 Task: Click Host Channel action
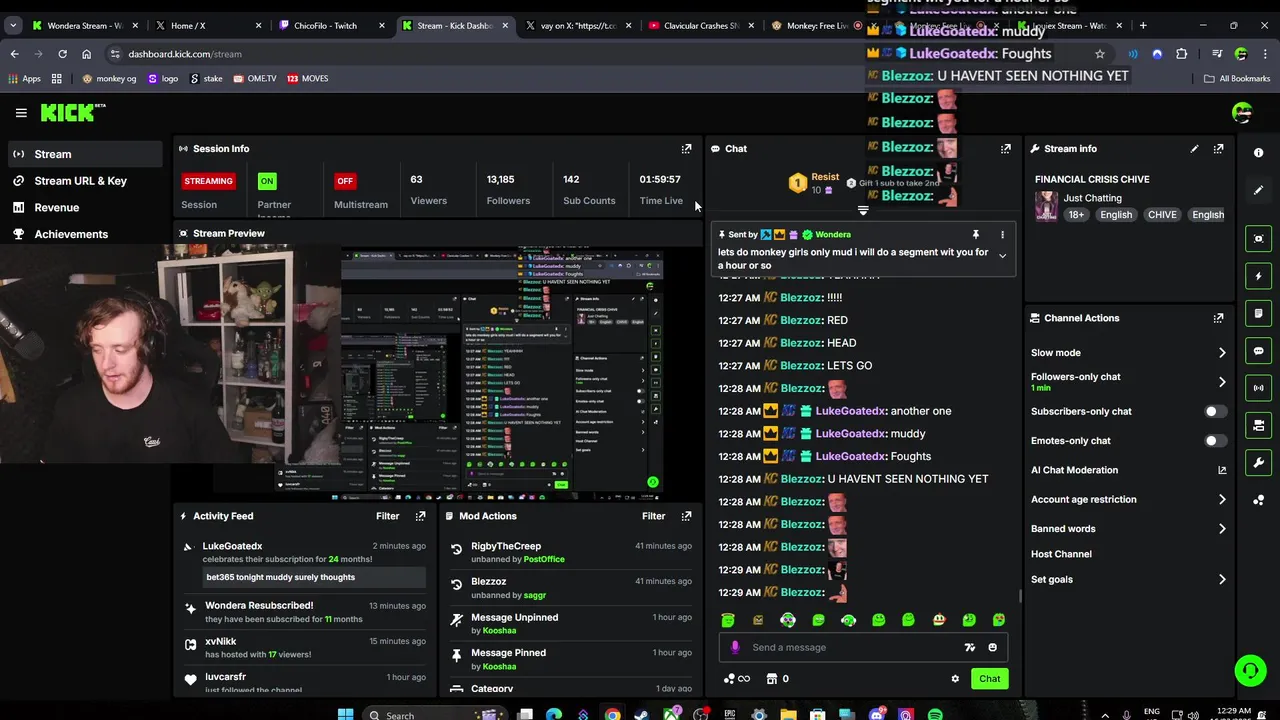point(1061,554)
